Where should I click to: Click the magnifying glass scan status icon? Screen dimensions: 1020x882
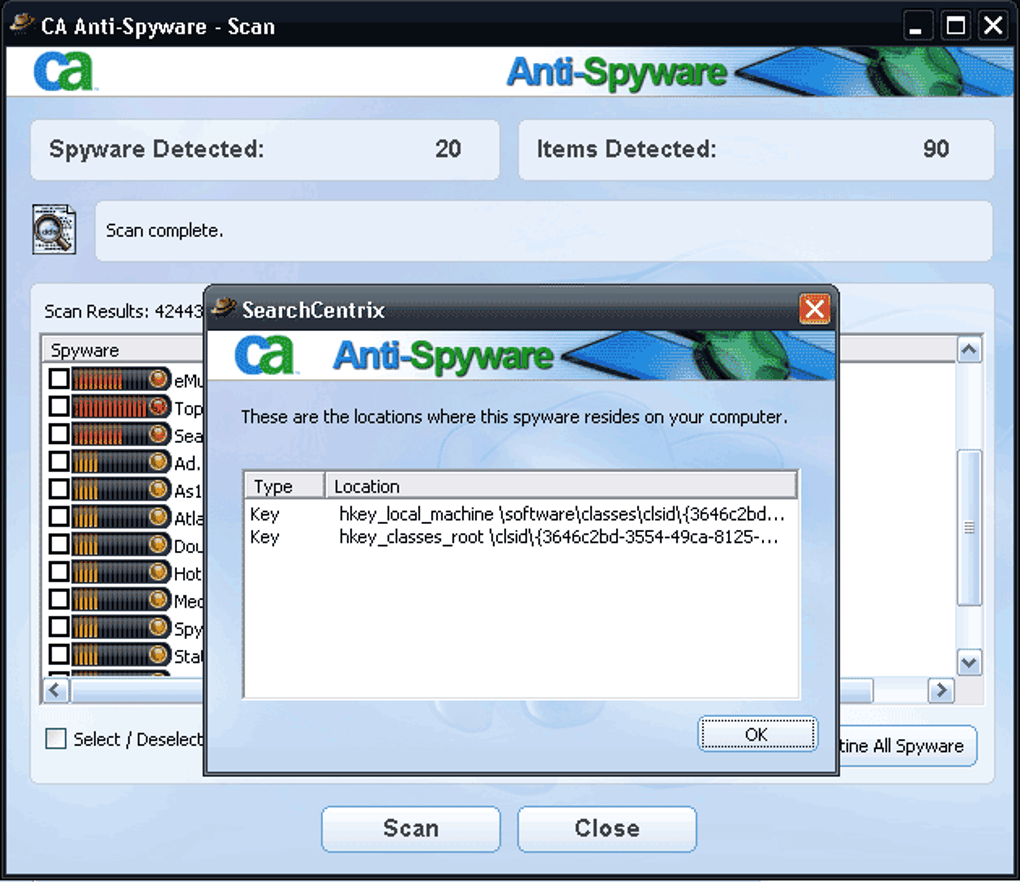point(53,229)
